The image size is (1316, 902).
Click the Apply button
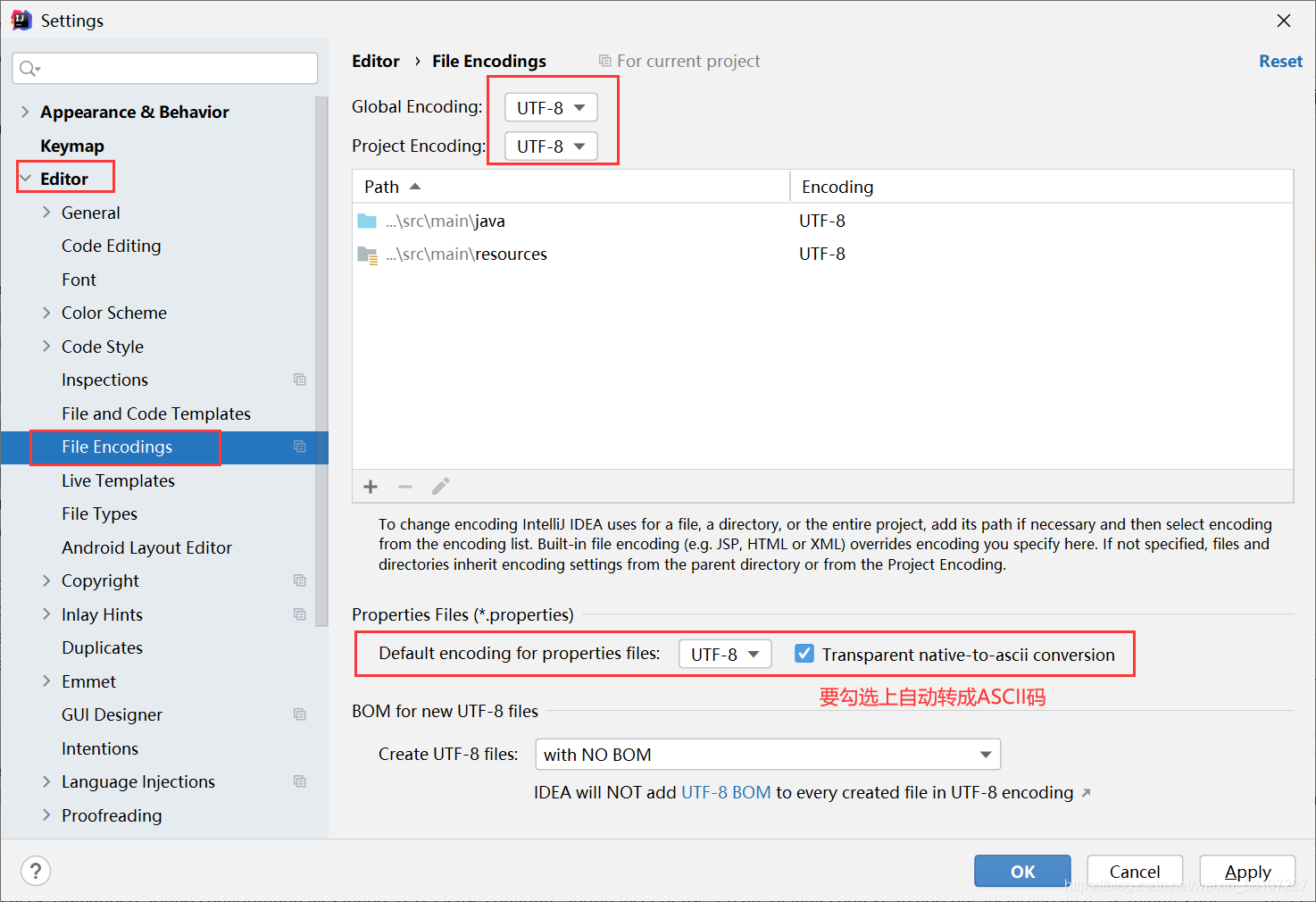1247,871
